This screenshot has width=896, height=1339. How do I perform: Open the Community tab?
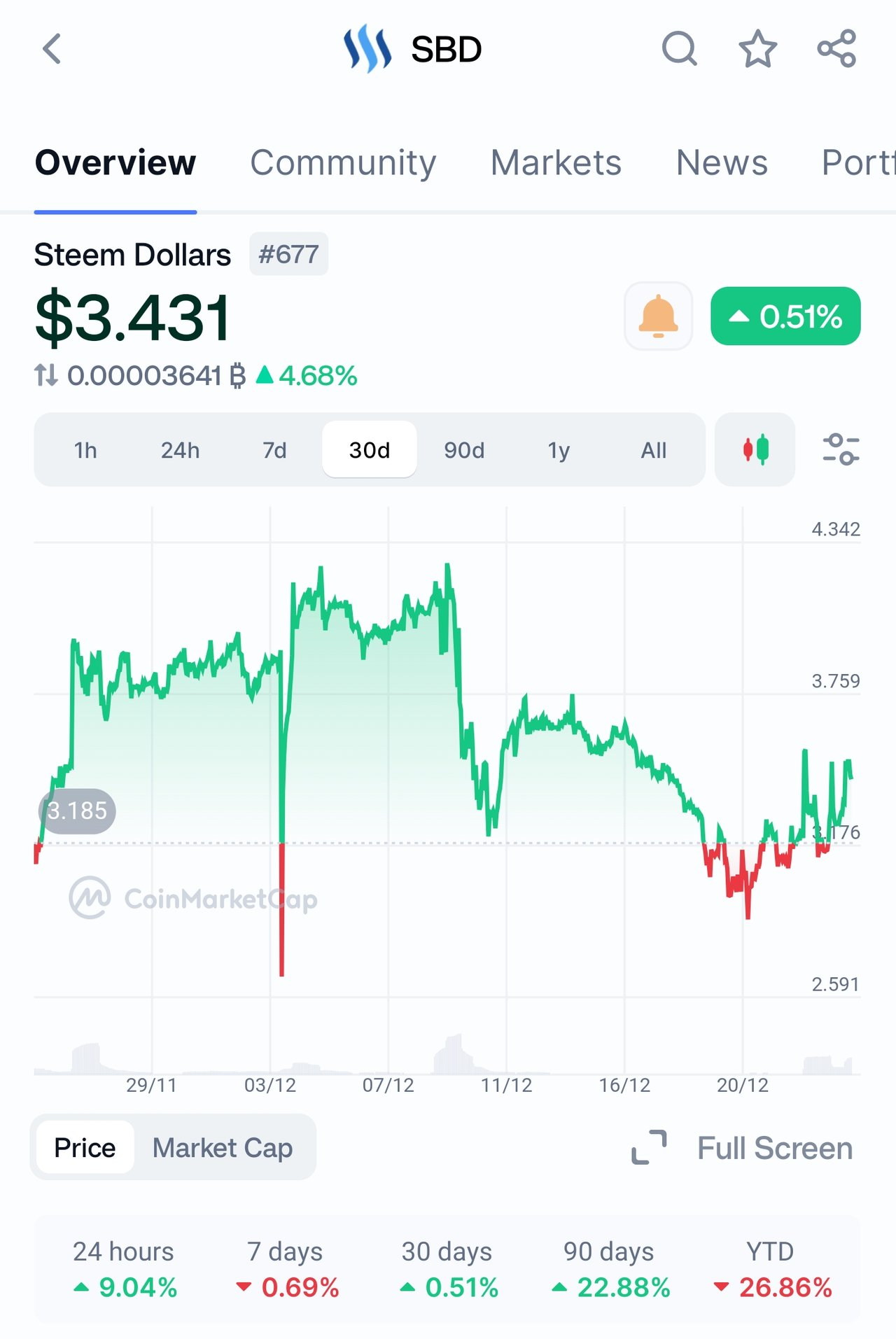(x=343, y=163)
